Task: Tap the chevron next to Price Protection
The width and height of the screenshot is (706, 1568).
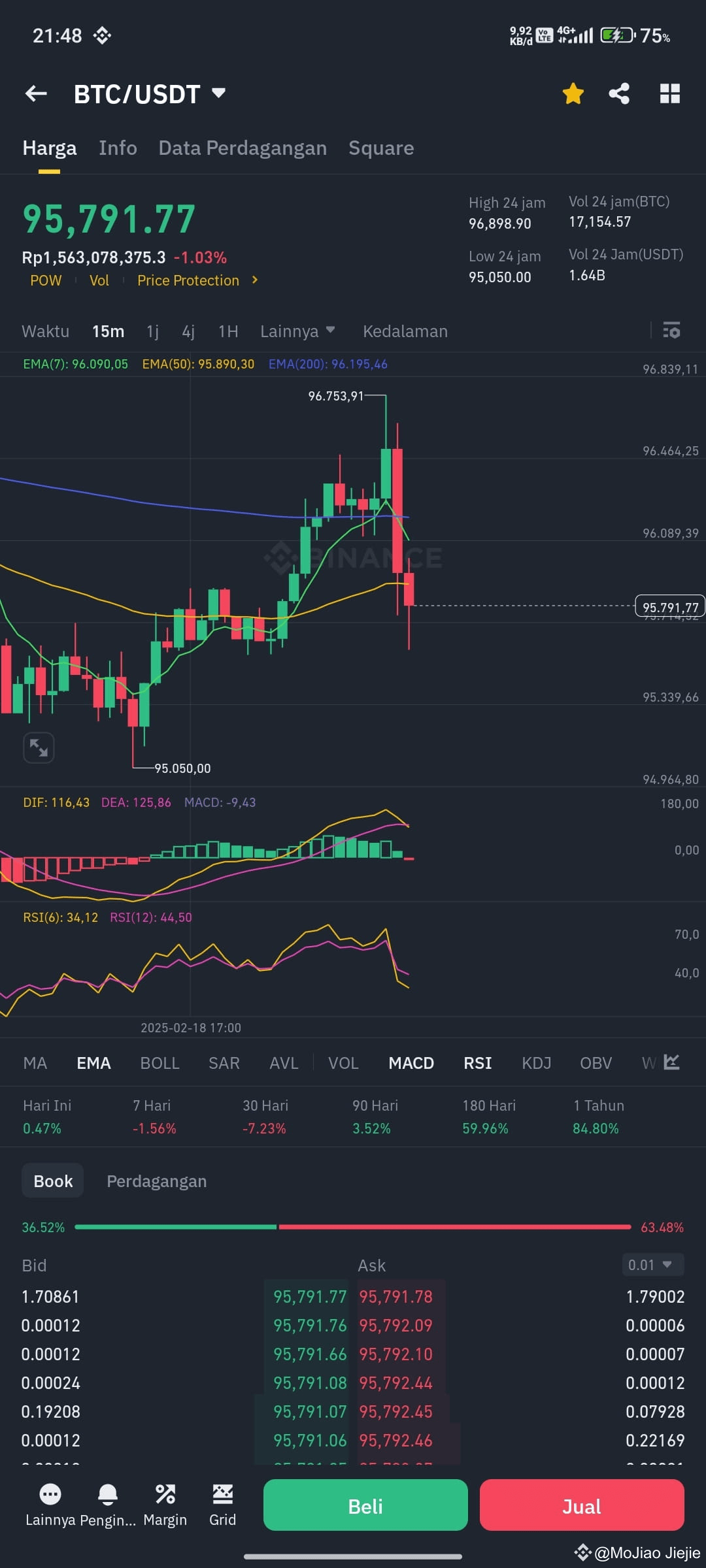Action: point(255,280)
